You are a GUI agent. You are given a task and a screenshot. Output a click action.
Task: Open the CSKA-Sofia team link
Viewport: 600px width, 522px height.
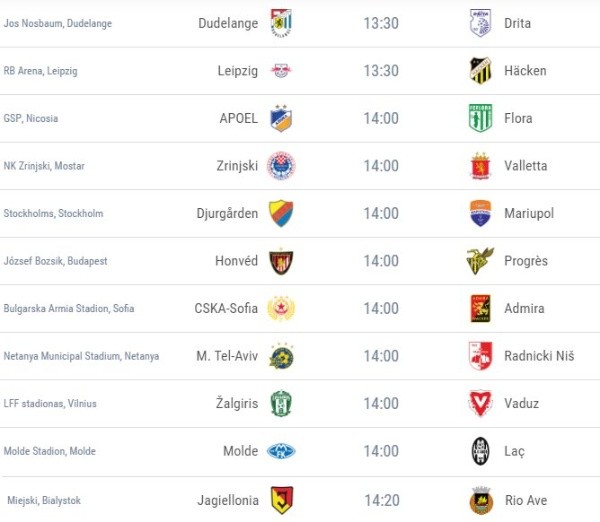[226, 308]
